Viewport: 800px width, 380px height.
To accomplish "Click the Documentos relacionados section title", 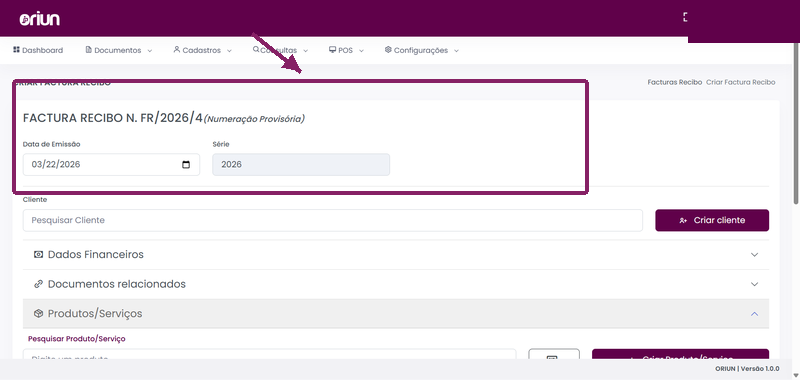I will 117,284.
